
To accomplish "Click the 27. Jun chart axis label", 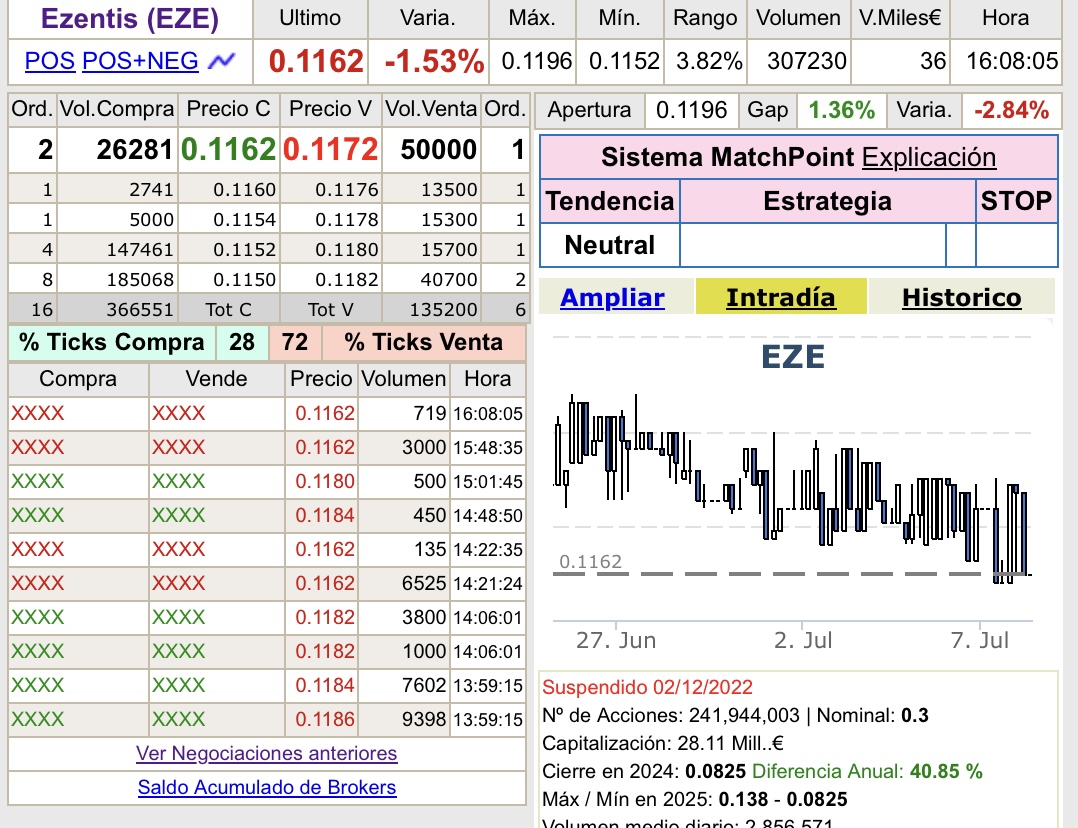I will click(x=616, y=640).
